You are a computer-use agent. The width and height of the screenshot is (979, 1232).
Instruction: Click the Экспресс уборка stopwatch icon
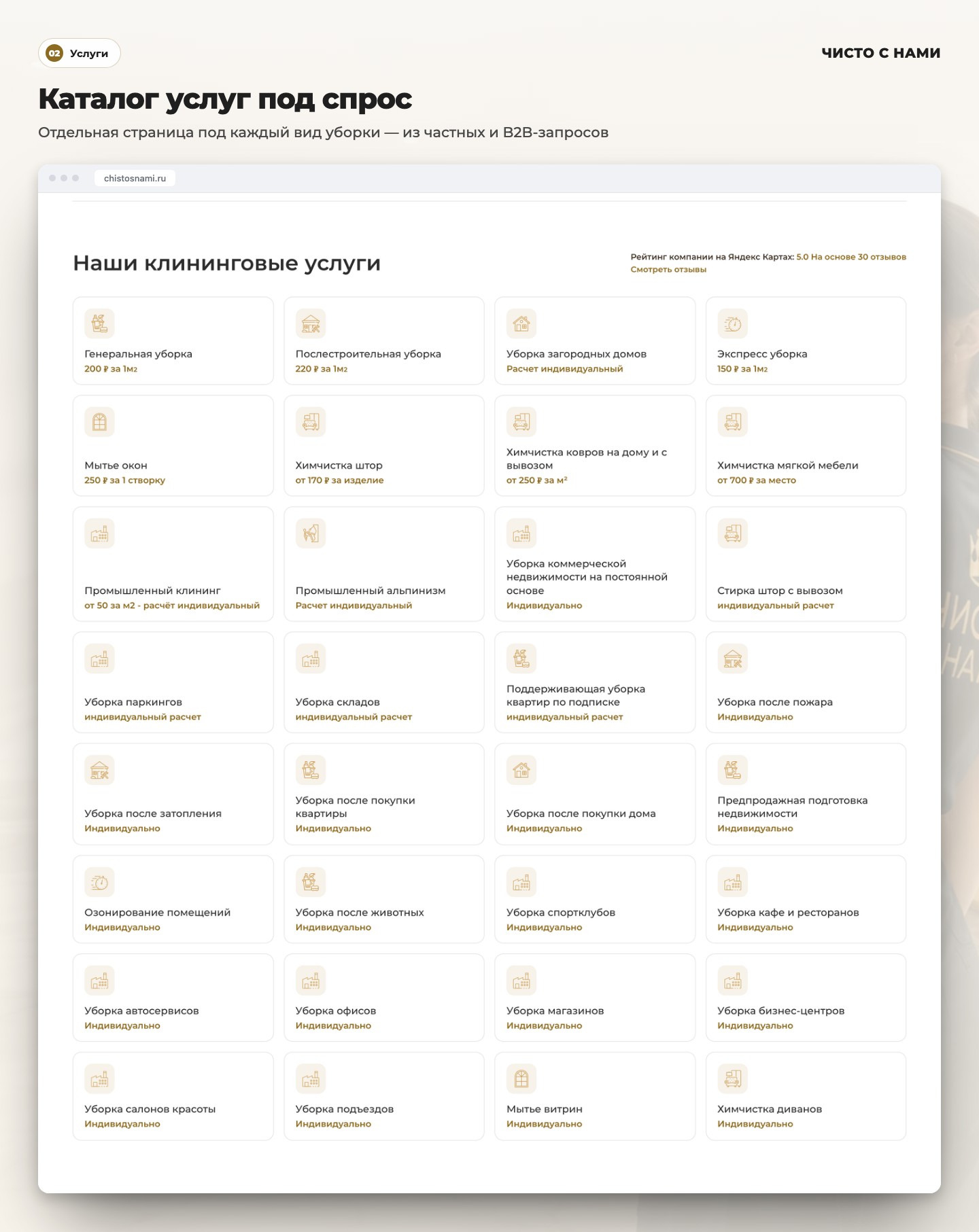click(732, 323)
